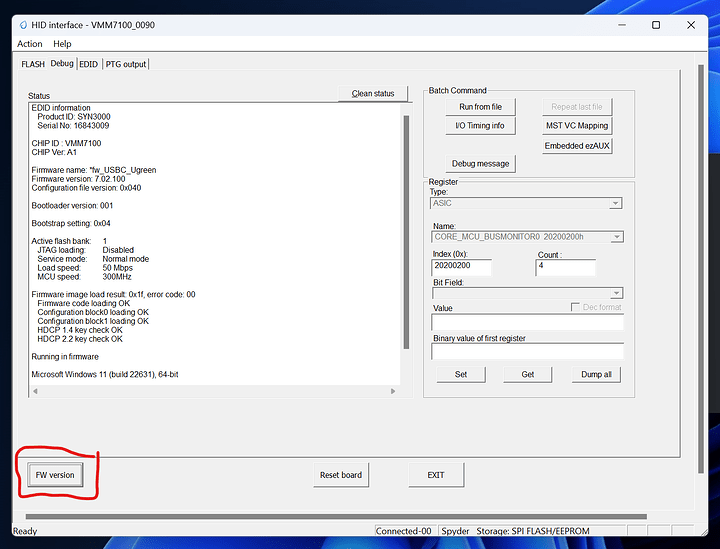This screenshot has height=549, width=720.
Task: Click the 'Firmware version: 7.02.100' status line
Action: 78,179
